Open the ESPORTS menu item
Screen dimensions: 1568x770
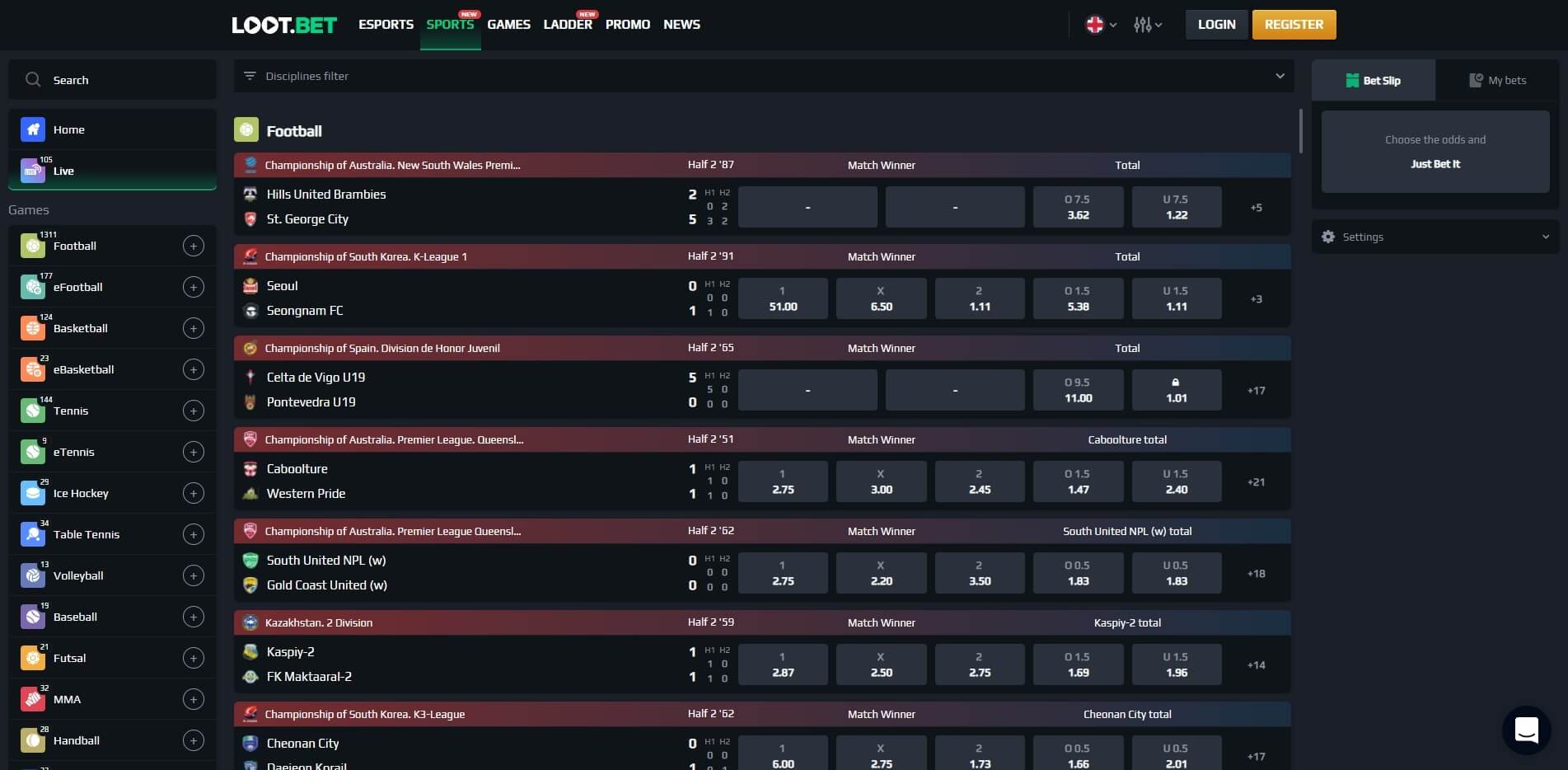pyautogui.click(x=385, y=25)
